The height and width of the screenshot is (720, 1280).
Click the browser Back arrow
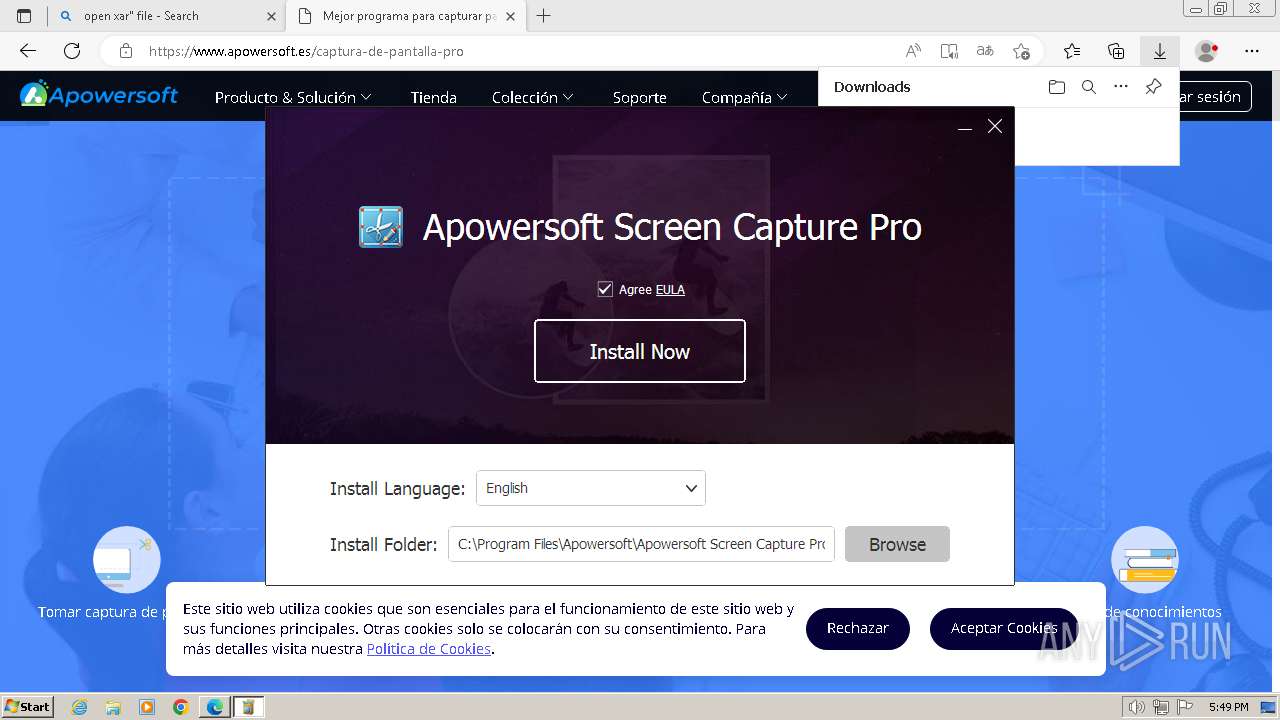(x=28, y=51)
